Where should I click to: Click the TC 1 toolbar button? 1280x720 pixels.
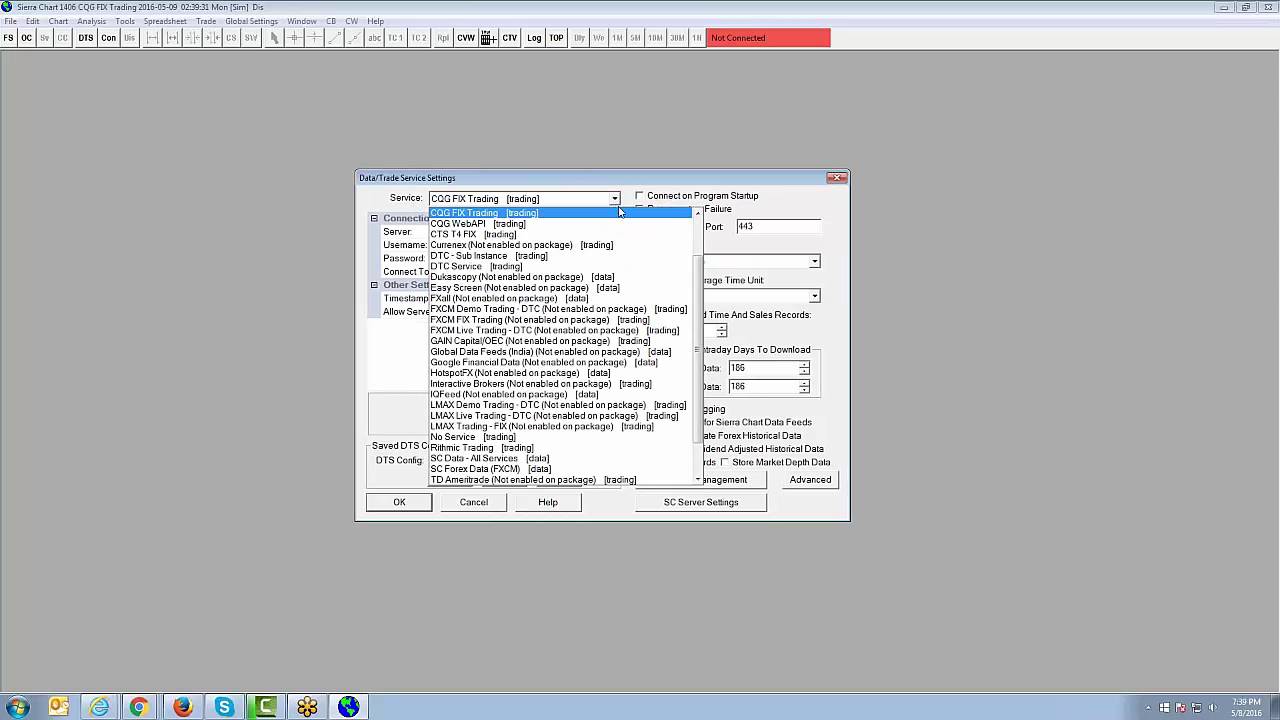pos(396,38)
